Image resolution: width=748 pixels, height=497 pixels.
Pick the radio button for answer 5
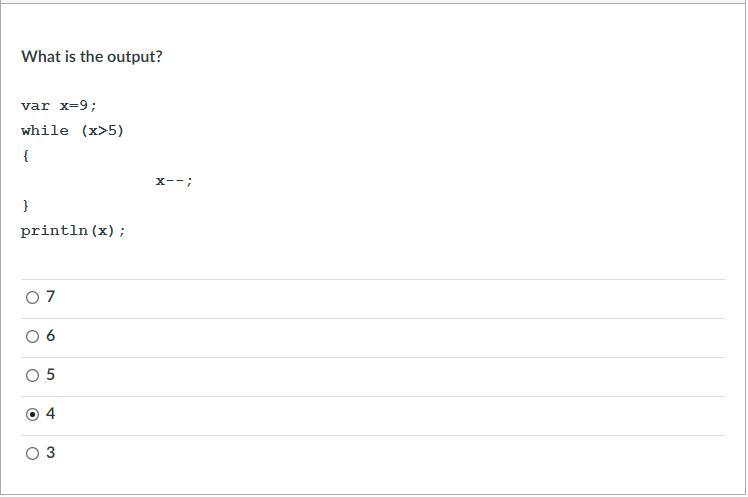click(32, 375)
